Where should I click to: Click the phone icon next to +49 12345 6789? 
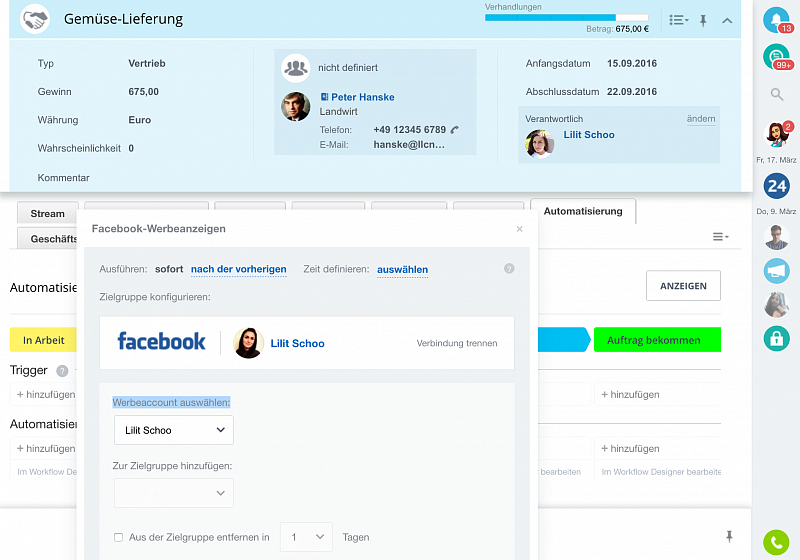pyautogui.click(x=454, y=130)
